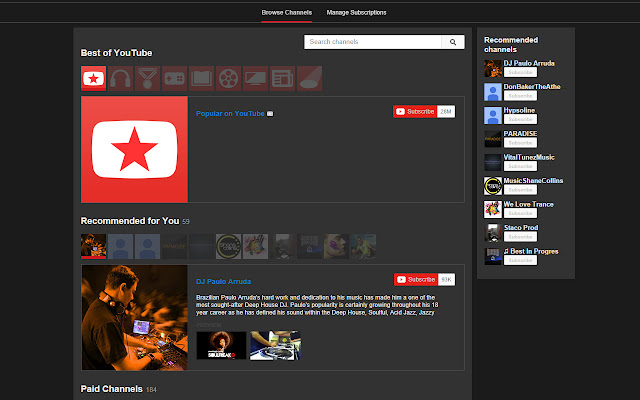Select the lips face thumbnail in Recommended row
Image resolution: width=640 pixels, height=400 pixels.
[x=336, y=246]
